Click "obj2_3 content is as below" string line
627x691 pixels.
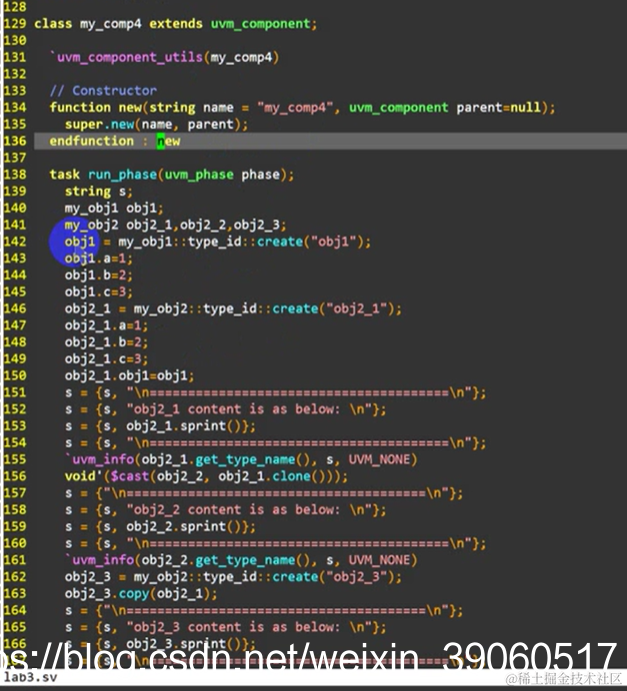pyautogui.click(x=225, y=627)
